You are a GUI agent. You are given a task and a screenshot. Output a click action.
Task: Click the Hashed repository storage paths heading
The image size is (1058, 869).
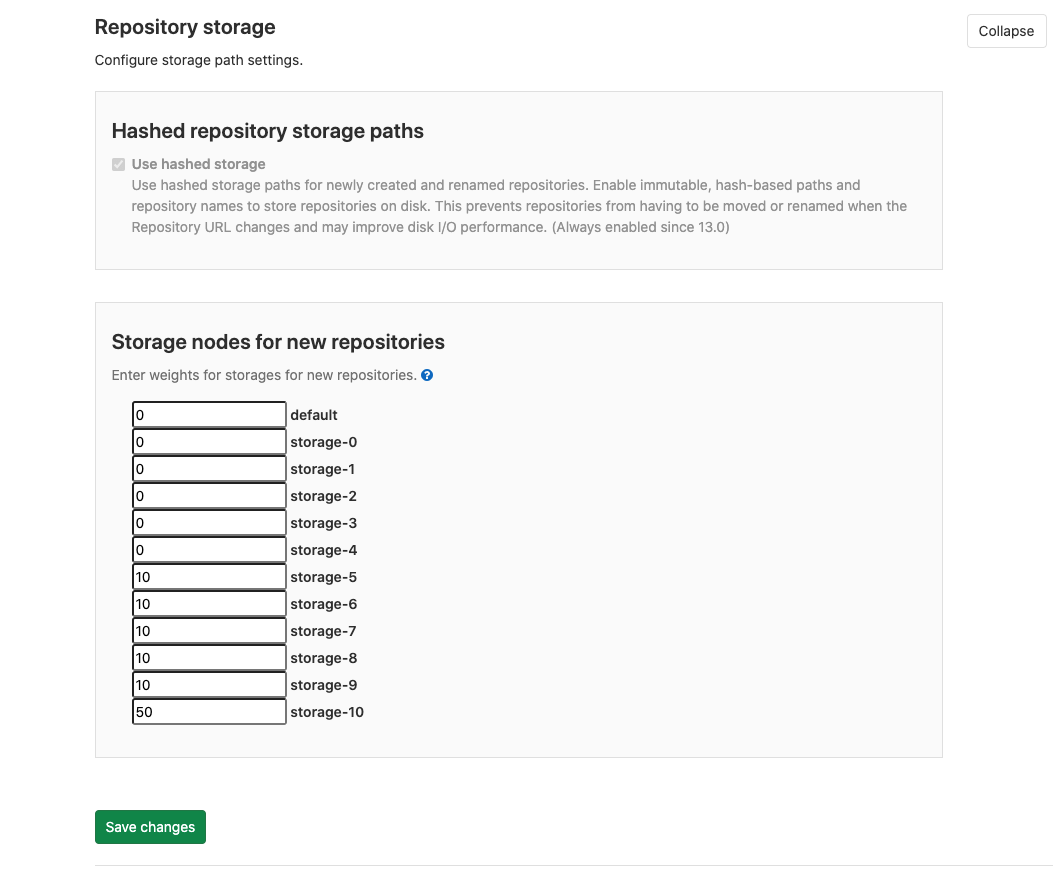point(267,131)
